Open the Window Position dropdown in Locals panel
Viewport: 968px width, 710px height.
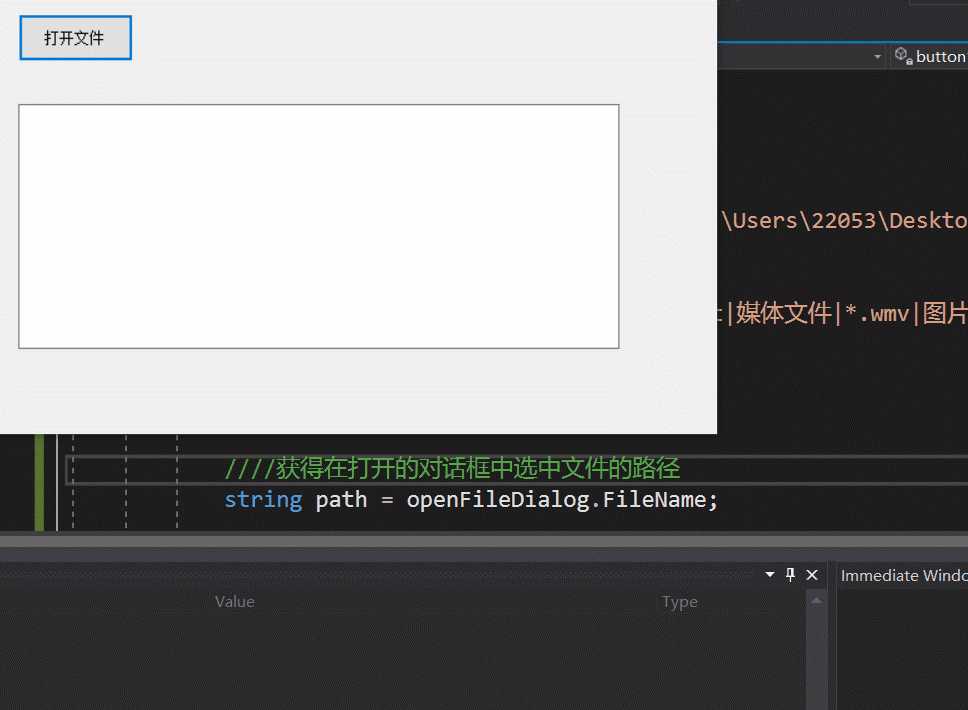coord(770,575)
